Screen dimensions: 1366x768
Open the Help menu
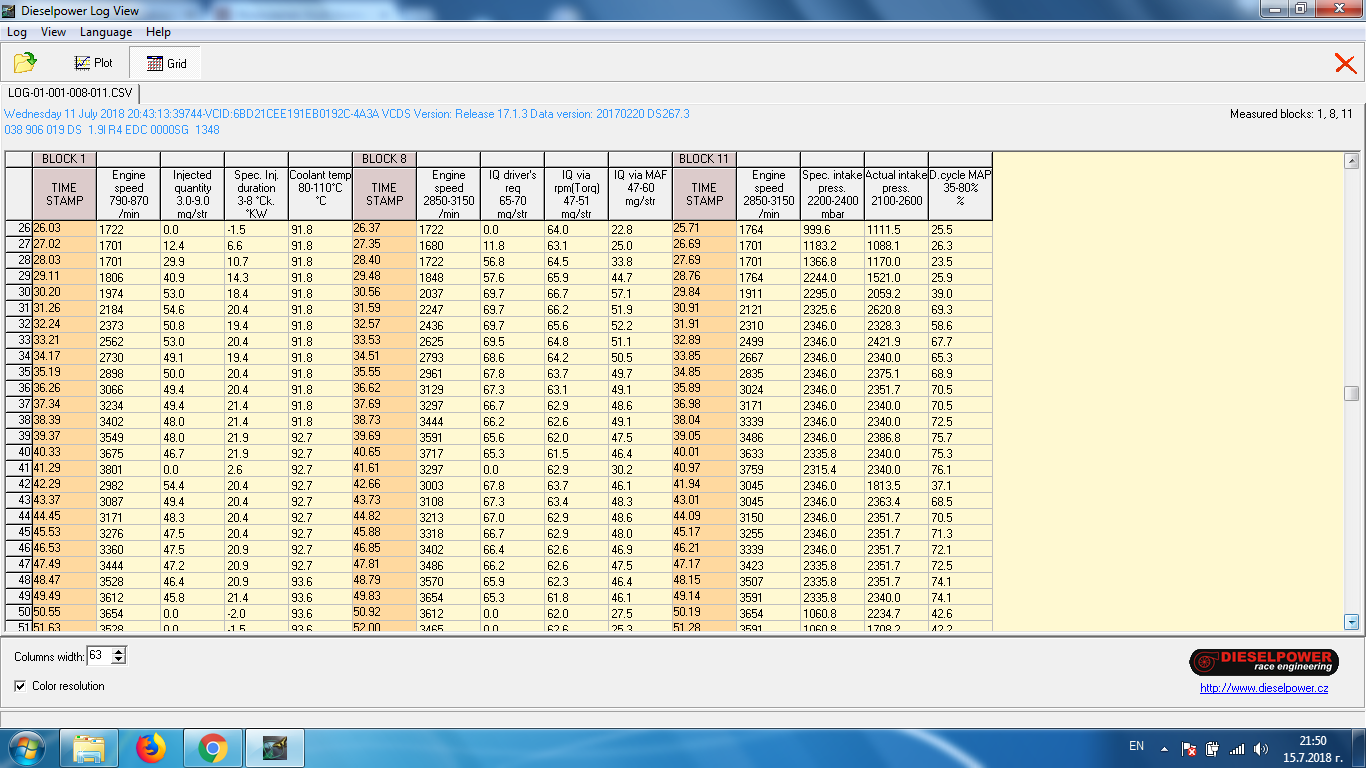tap(158, 32)
